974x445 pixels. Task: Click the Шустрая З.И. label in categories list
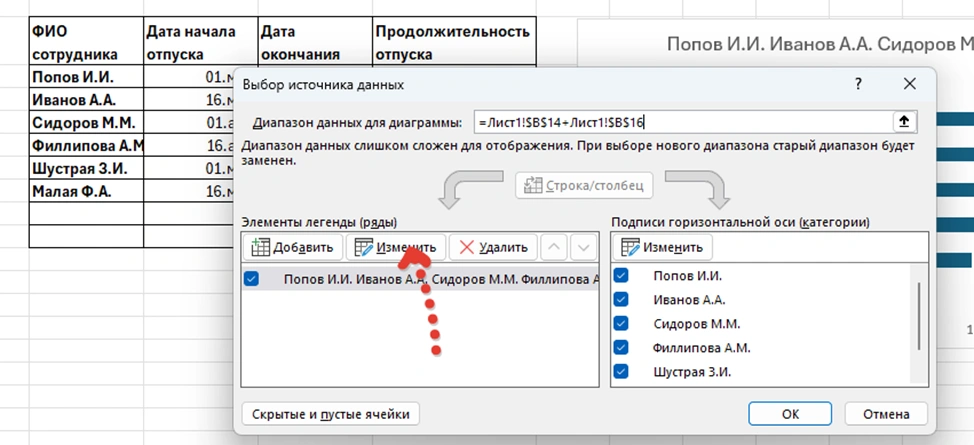[x=692, y=372]
